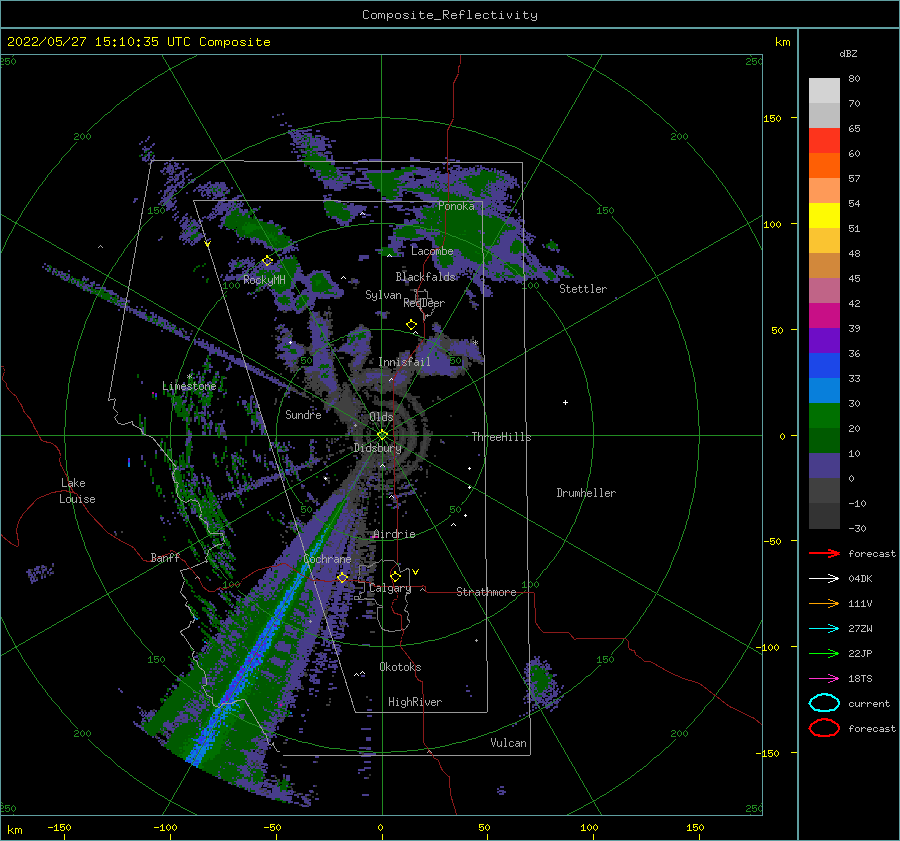Click the Composite_Reflectivity title
The width and height of the screenshot is (900, 841).
(x=450, y=15)
